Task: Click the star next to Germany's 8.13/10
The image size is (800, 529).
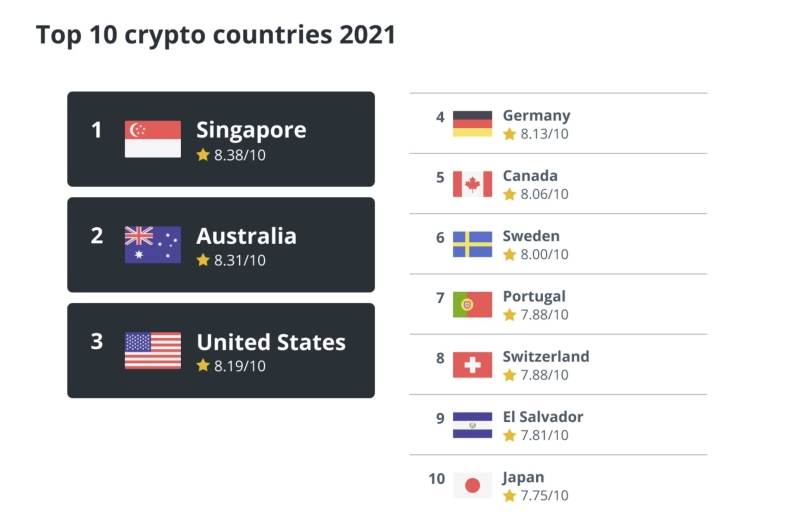Action: pos(509,134)
